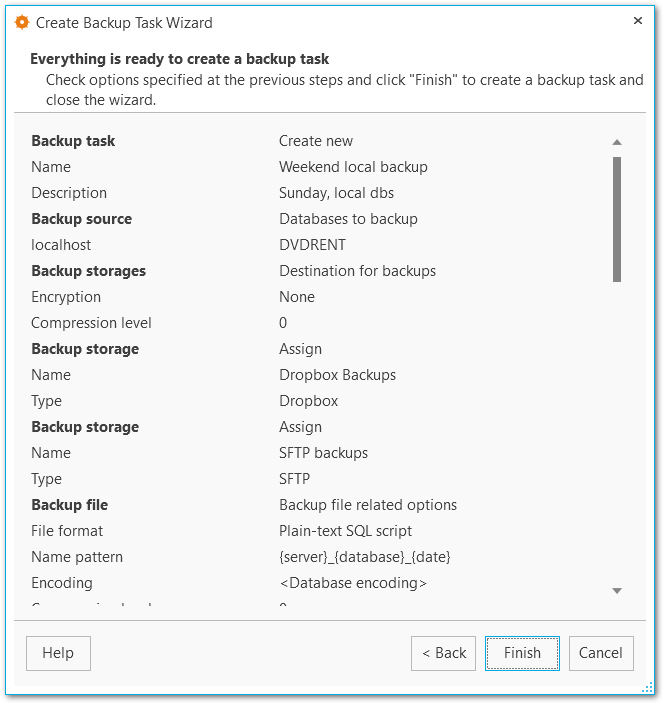The image size is (664, 704).
Task: Click Finish to create the backup task
Action: pyautogui.click(x=522, y=653)
